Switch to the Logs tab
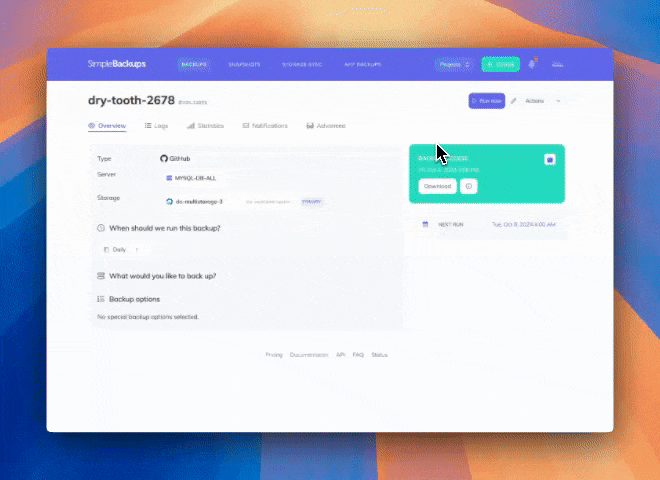This screenshot has height=480, width=660. pyautogui.click(x=156, y=126)
